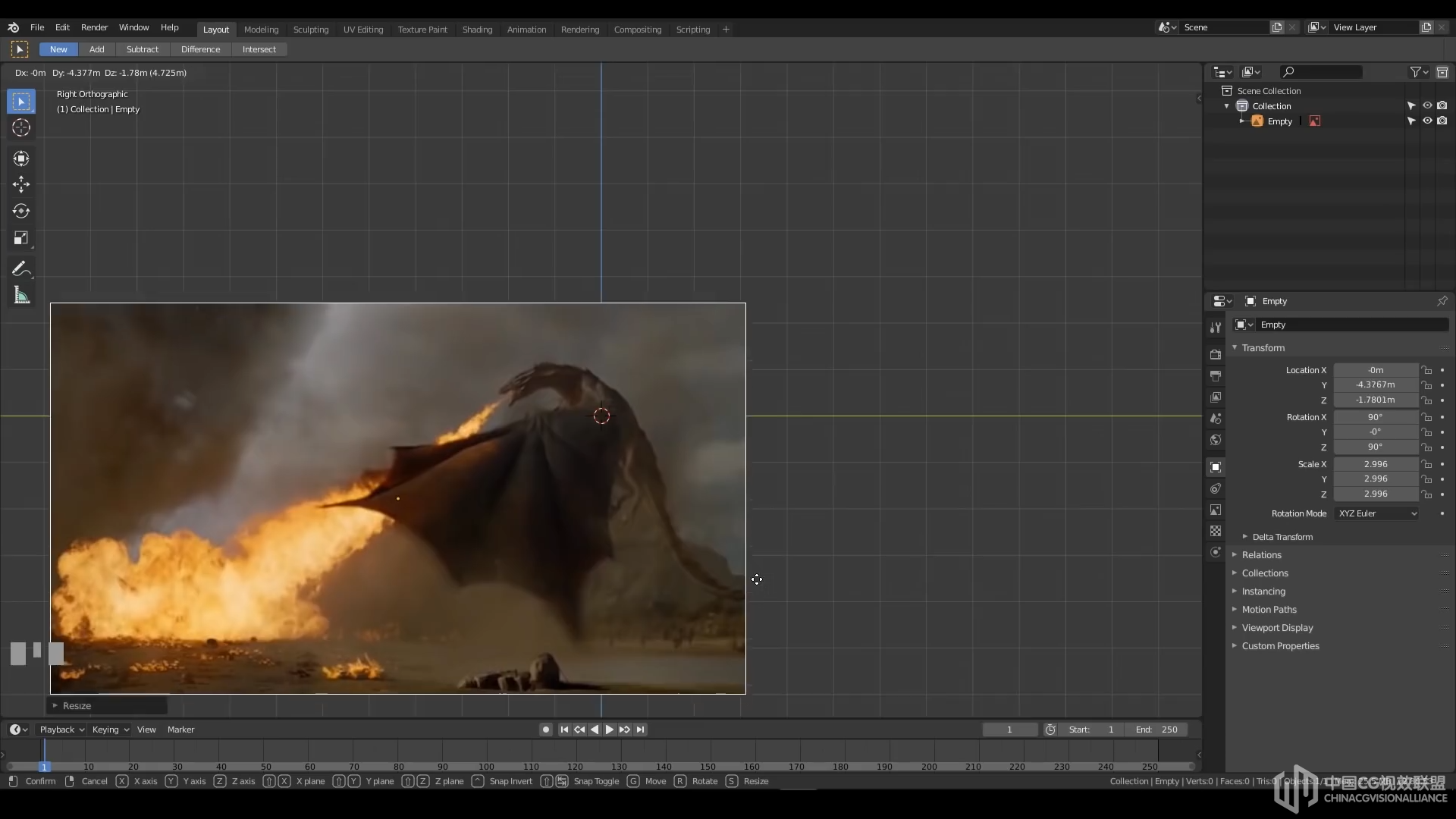Choose the Add selection mode

coord(96,49)
